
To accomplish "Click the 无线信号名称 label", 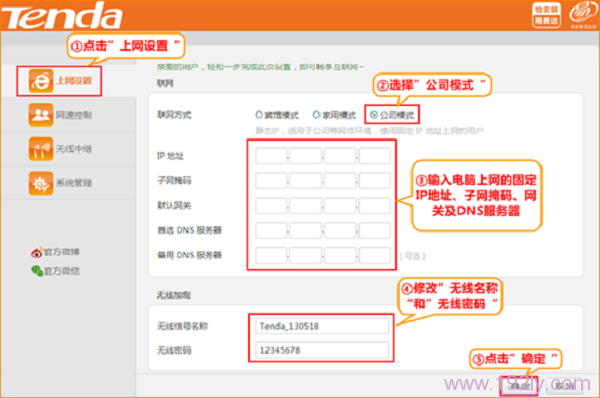I will [183, 326].
